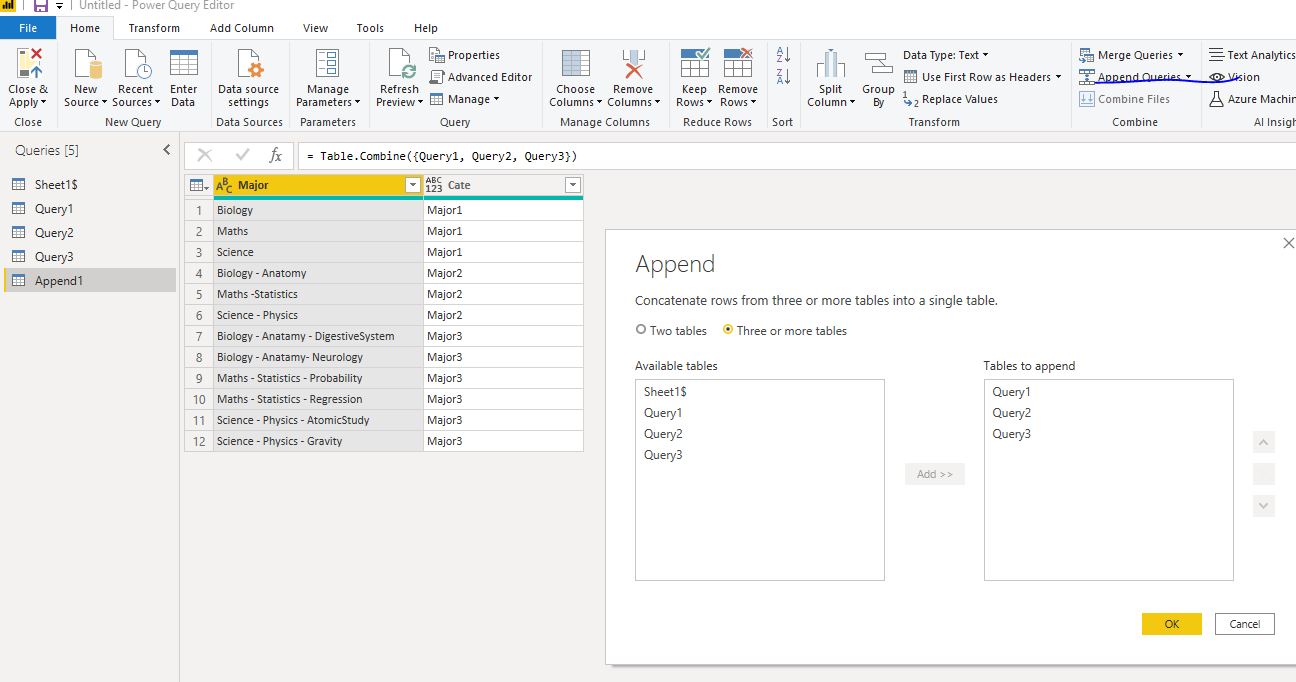The height and width of the screenshot is (682, 1296).
Task: Expand the Merge Queries dropdown
Action: coord(1180,55)
